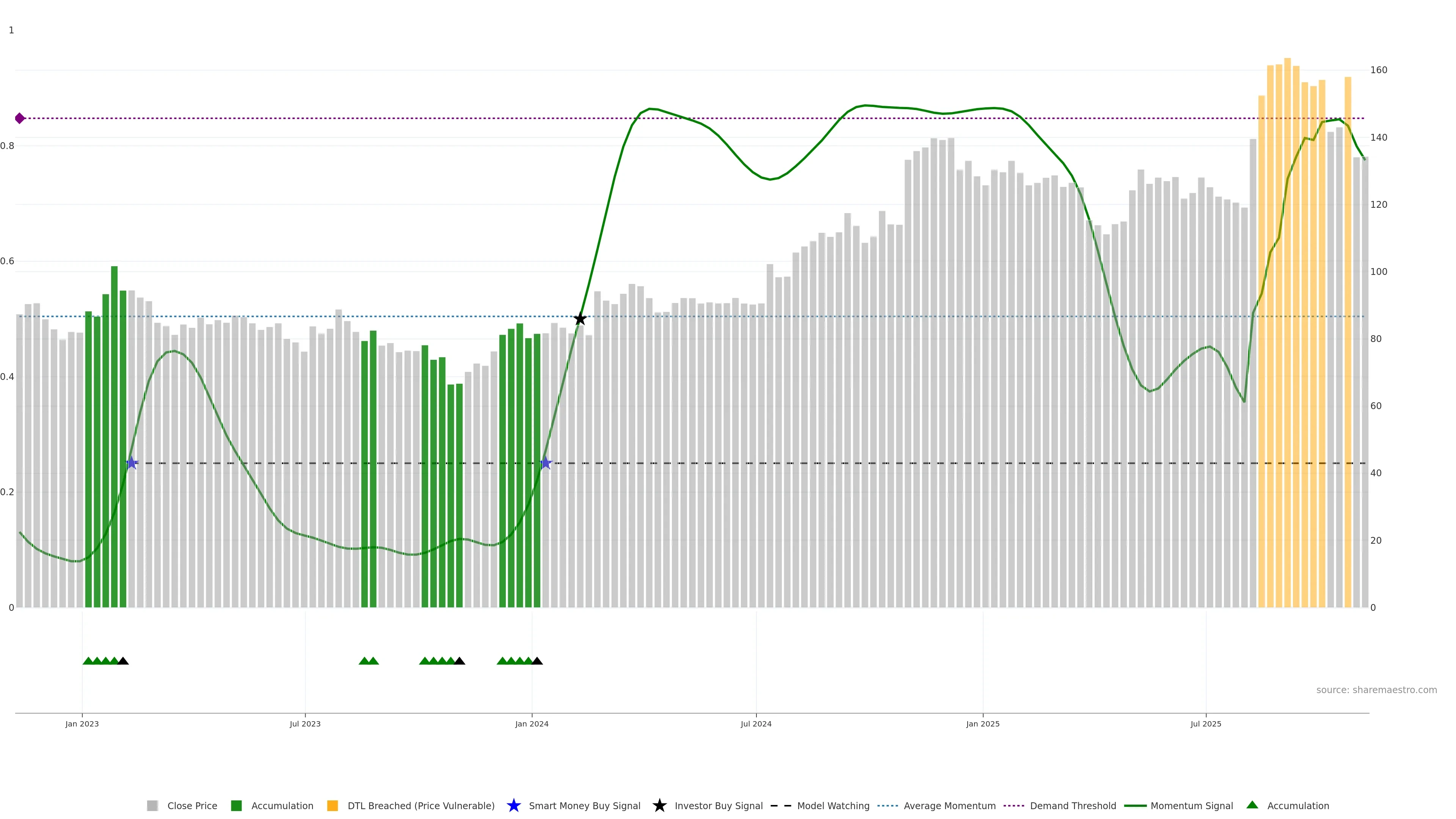Click the first blue Smart Money star near Jan 2023
This screenshot has height=819, width=1456.
132,463
